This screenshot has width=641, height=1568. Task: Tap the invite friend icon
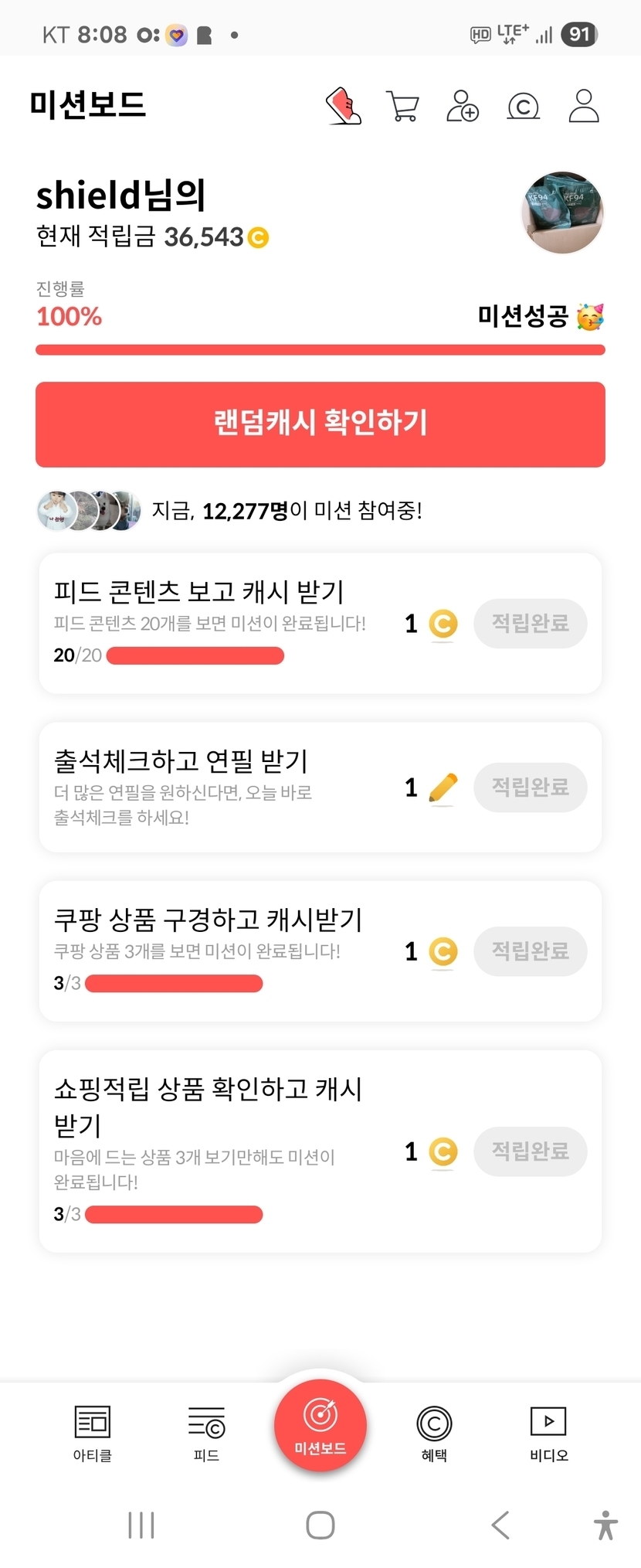463,106
